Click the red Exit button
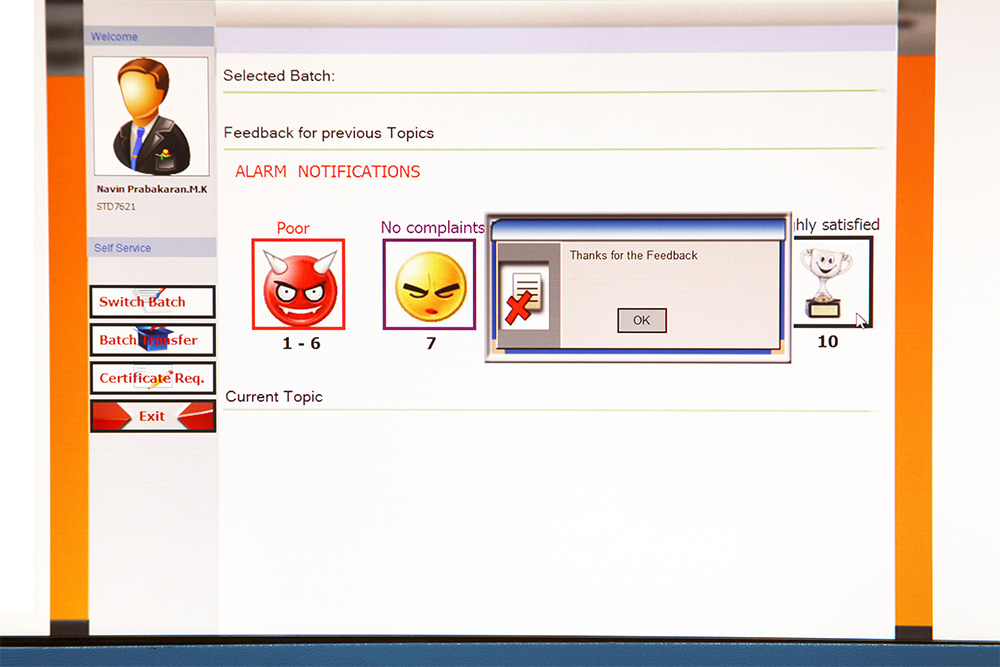Viewport: 1000px width, 667px height. click(x=152, y=416)
